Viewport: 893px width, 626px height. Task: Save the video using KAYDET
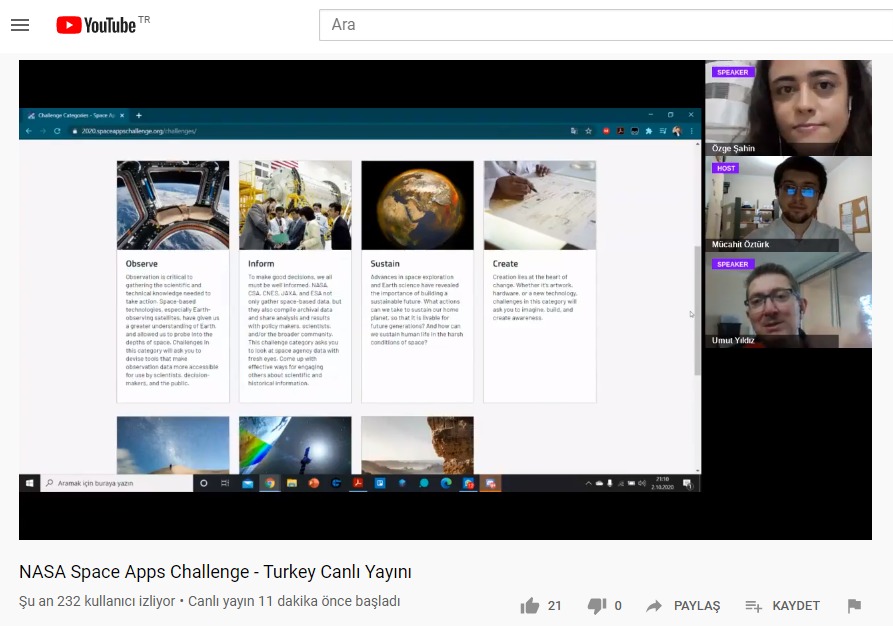pyautogui.click(x=783, y=606)
